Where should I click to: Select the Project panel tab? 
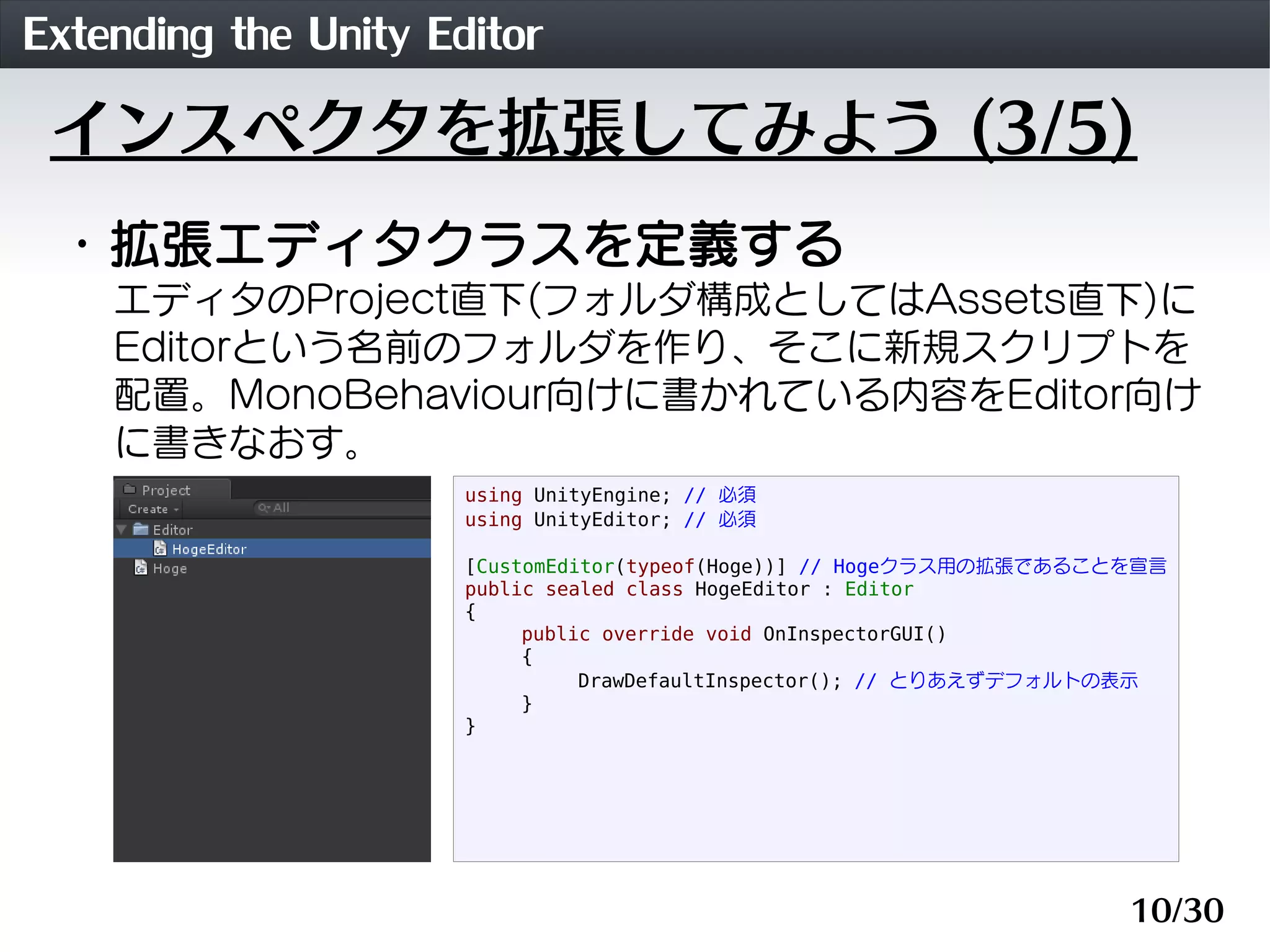172,490
